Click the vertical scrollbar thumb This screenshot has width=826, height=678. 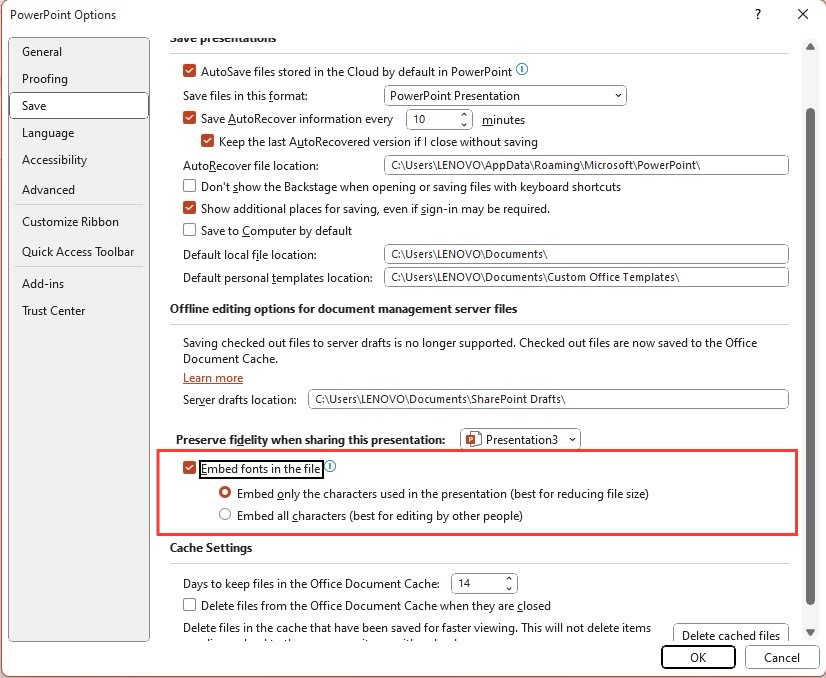(x=810, y=356)
